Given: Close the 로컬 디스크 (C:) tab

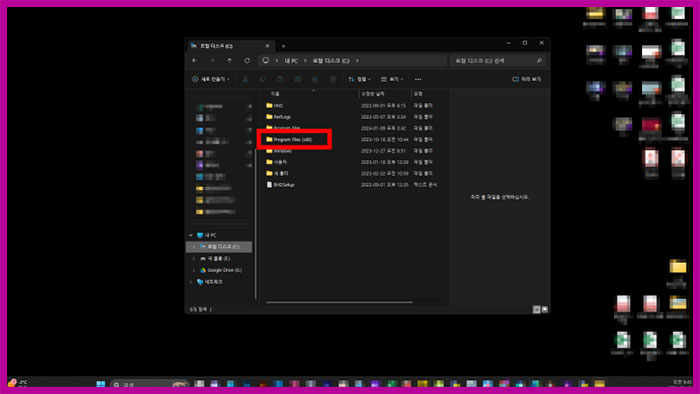Looking at the screenshot, I should [x=267, y=46].
